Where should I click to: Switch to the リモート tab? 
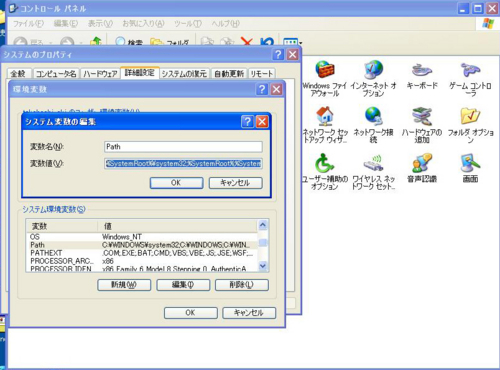pos(262,73)
